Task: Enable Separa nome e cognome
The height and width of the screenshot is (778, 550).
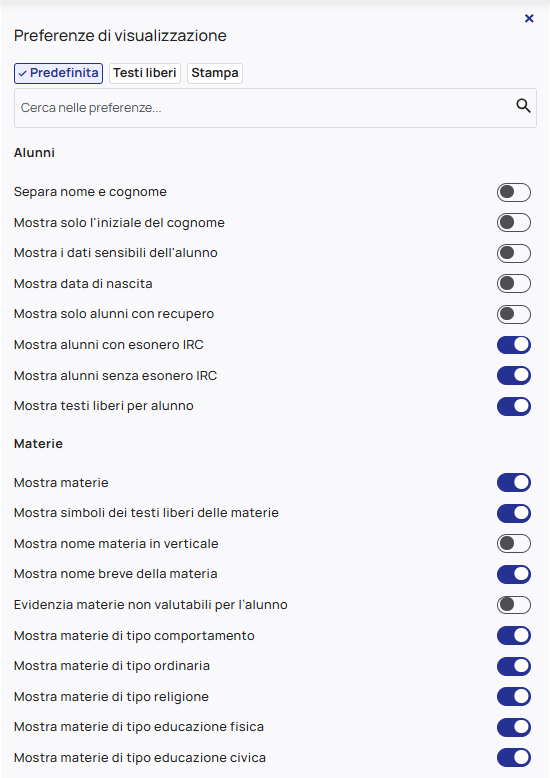Action: (514, 192)
